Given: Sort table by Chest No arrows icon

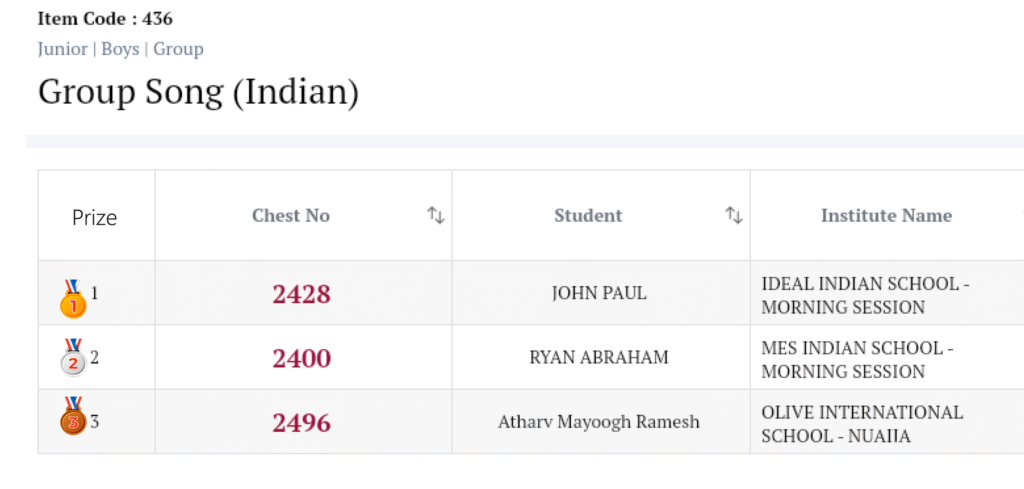Looking at the screenshot, I should coord(436,215).
